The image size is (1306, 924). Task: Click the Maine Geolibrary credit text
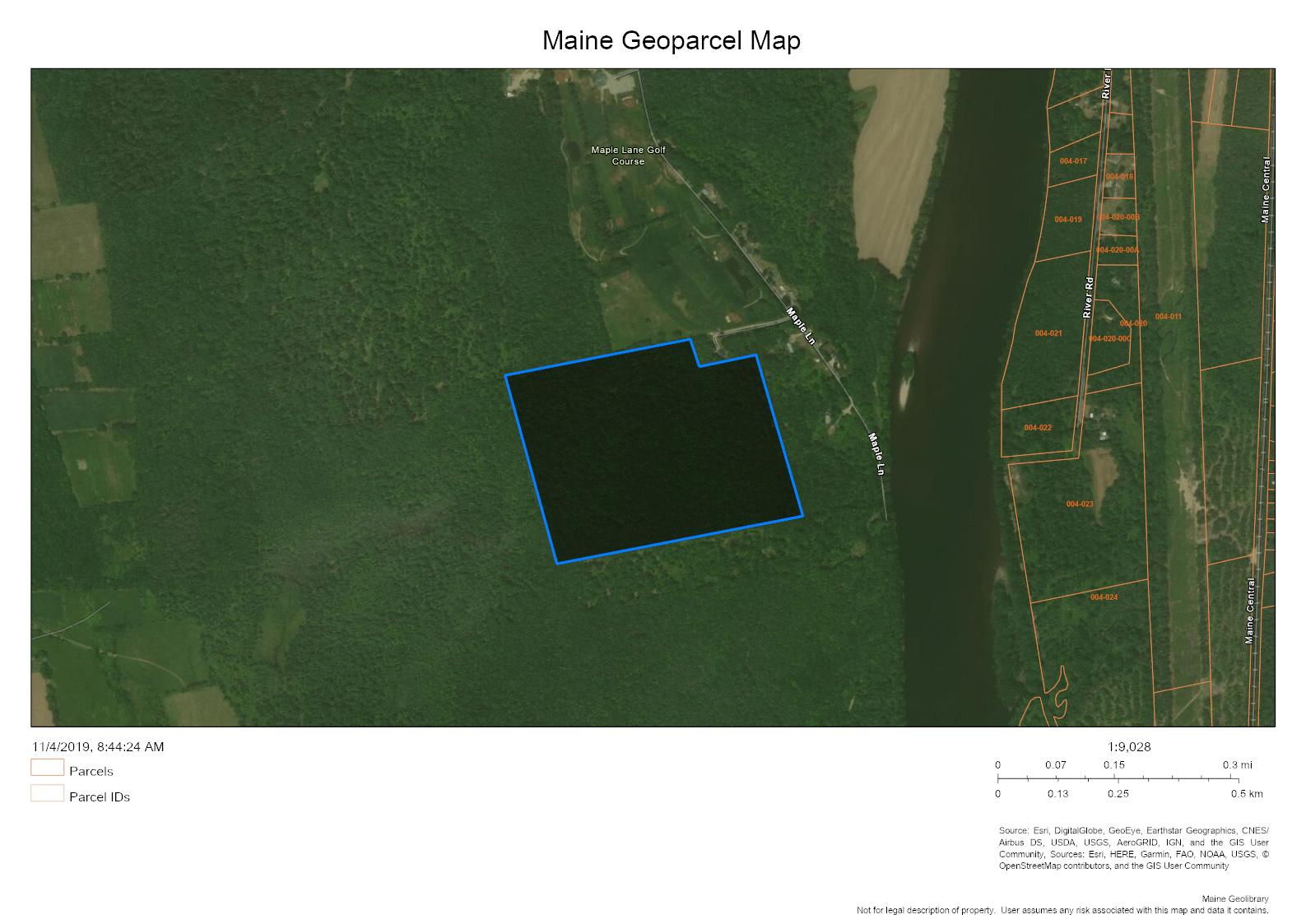1235,899
